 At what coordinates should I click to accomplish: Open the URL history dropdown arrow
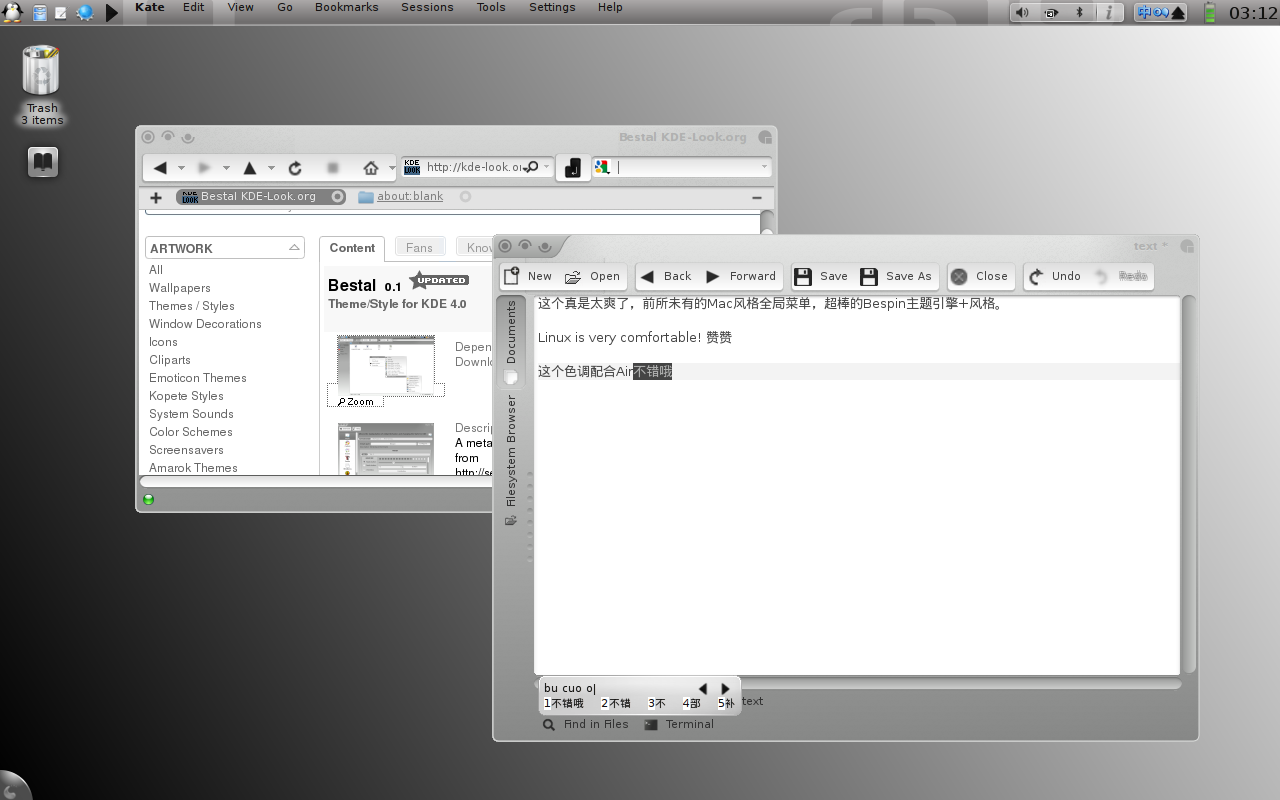click(x=546, y=167)
